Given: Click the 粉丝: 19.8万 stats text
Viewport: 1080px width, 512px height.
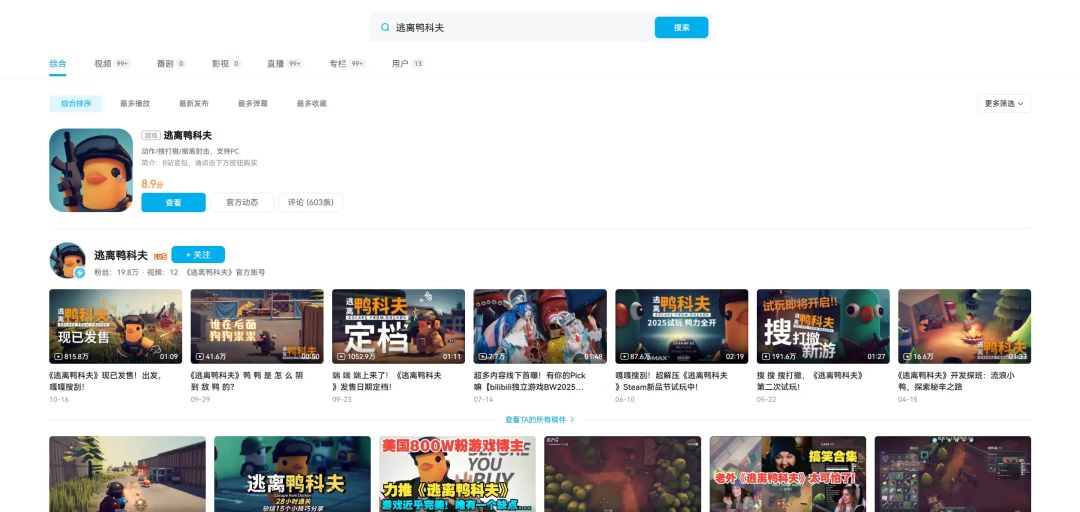Looking at the screenshot, I should (116, 272).
